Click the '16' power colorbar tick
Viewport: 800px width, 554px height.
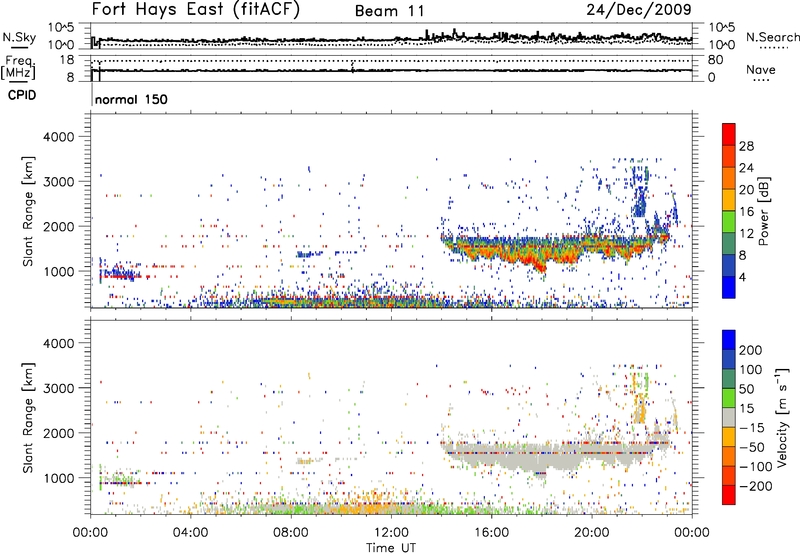[746, 212]
